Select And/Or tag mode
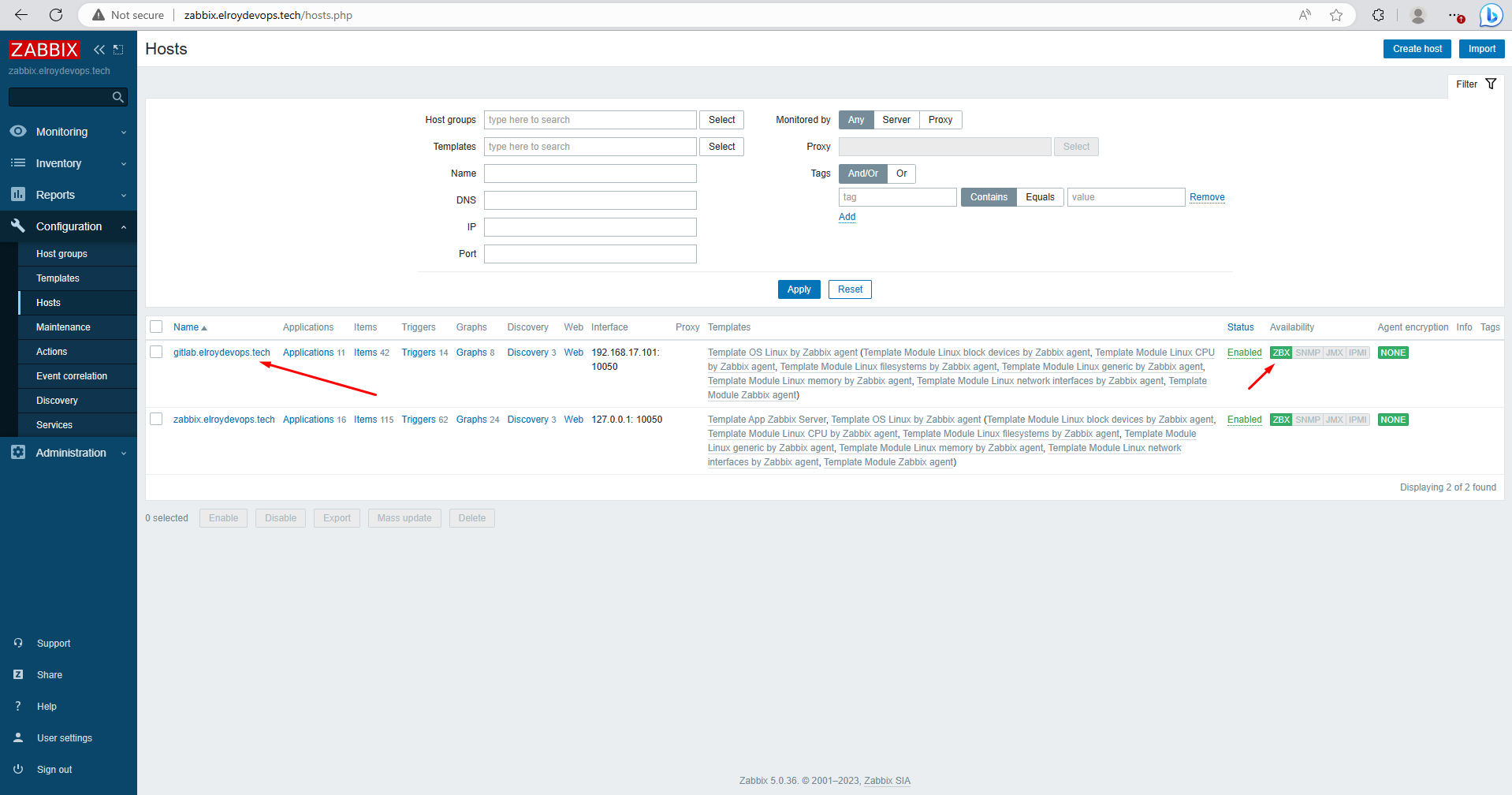Viewport: 1512px width, 795px height. pyautogui.click(x=862, y=174)
